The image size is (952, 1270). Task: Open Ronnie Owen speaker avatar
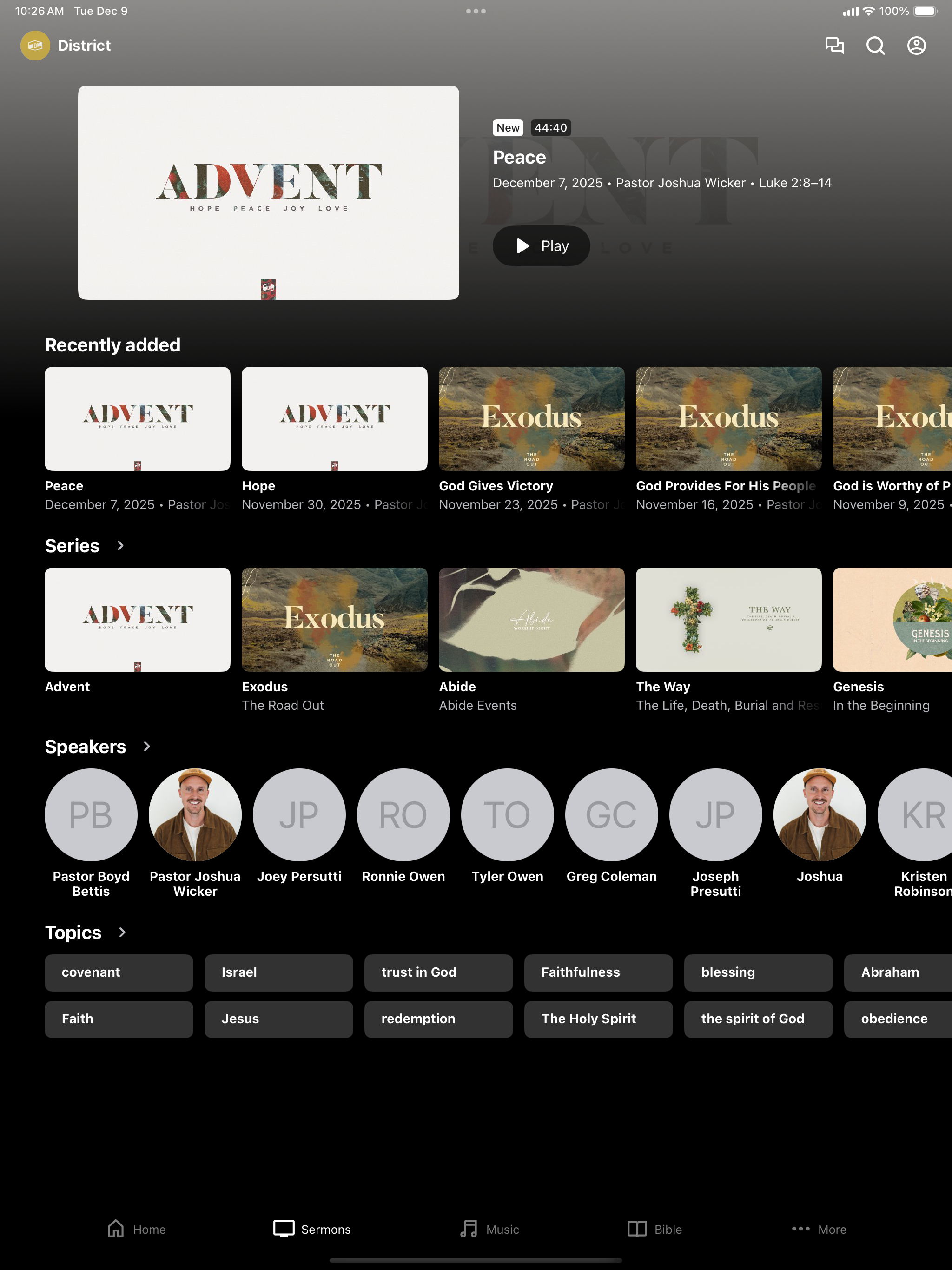click(403, 815)
